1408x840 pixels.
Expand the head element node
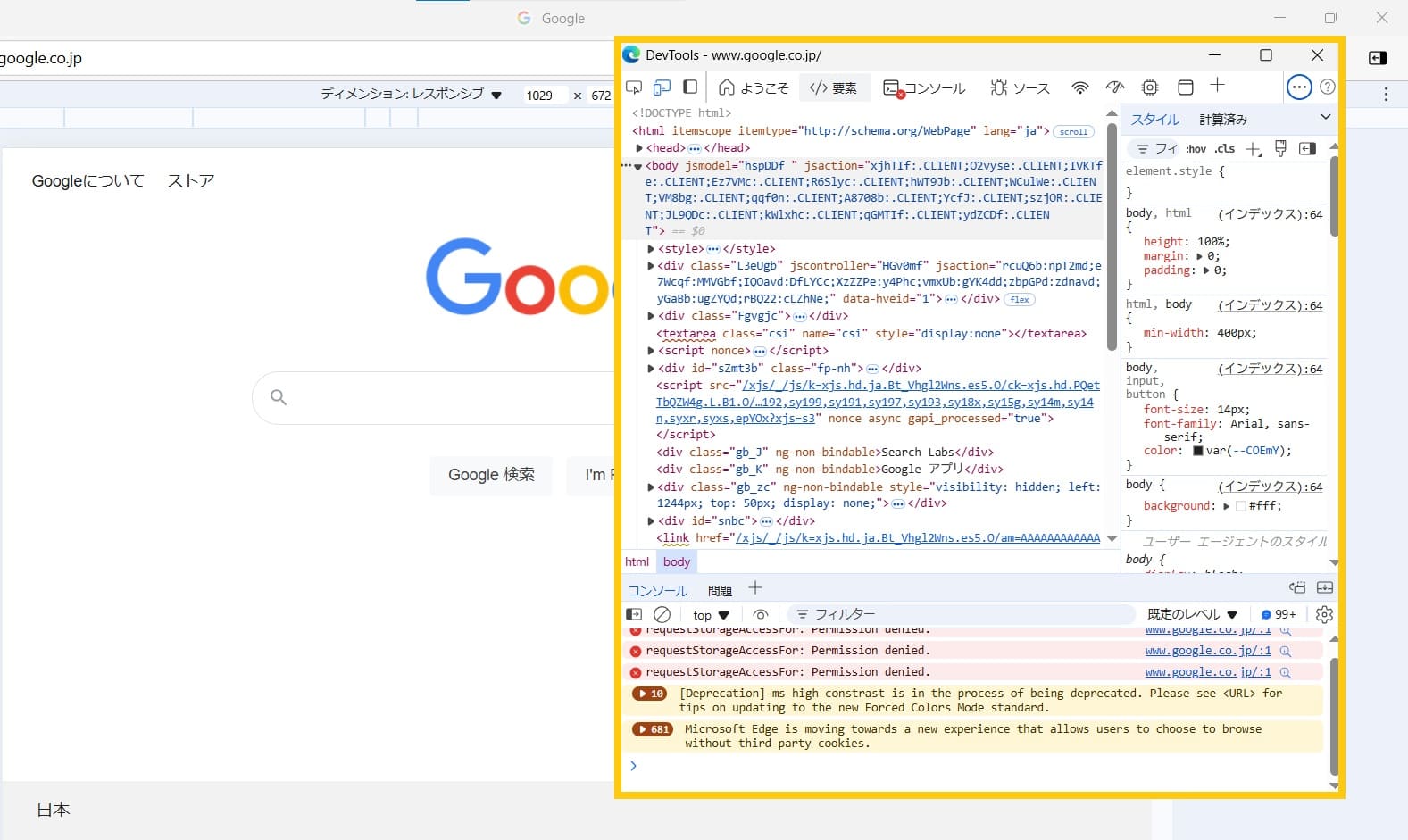point(639,148)
